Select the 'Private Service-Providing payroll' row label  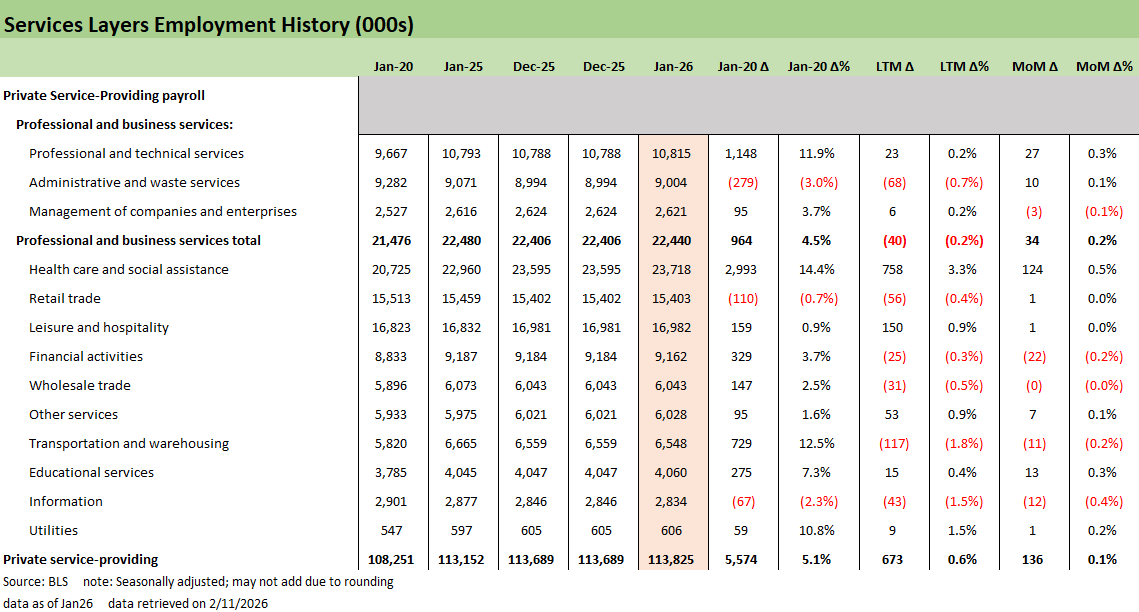pyautogui.click(x=104, y=95)
